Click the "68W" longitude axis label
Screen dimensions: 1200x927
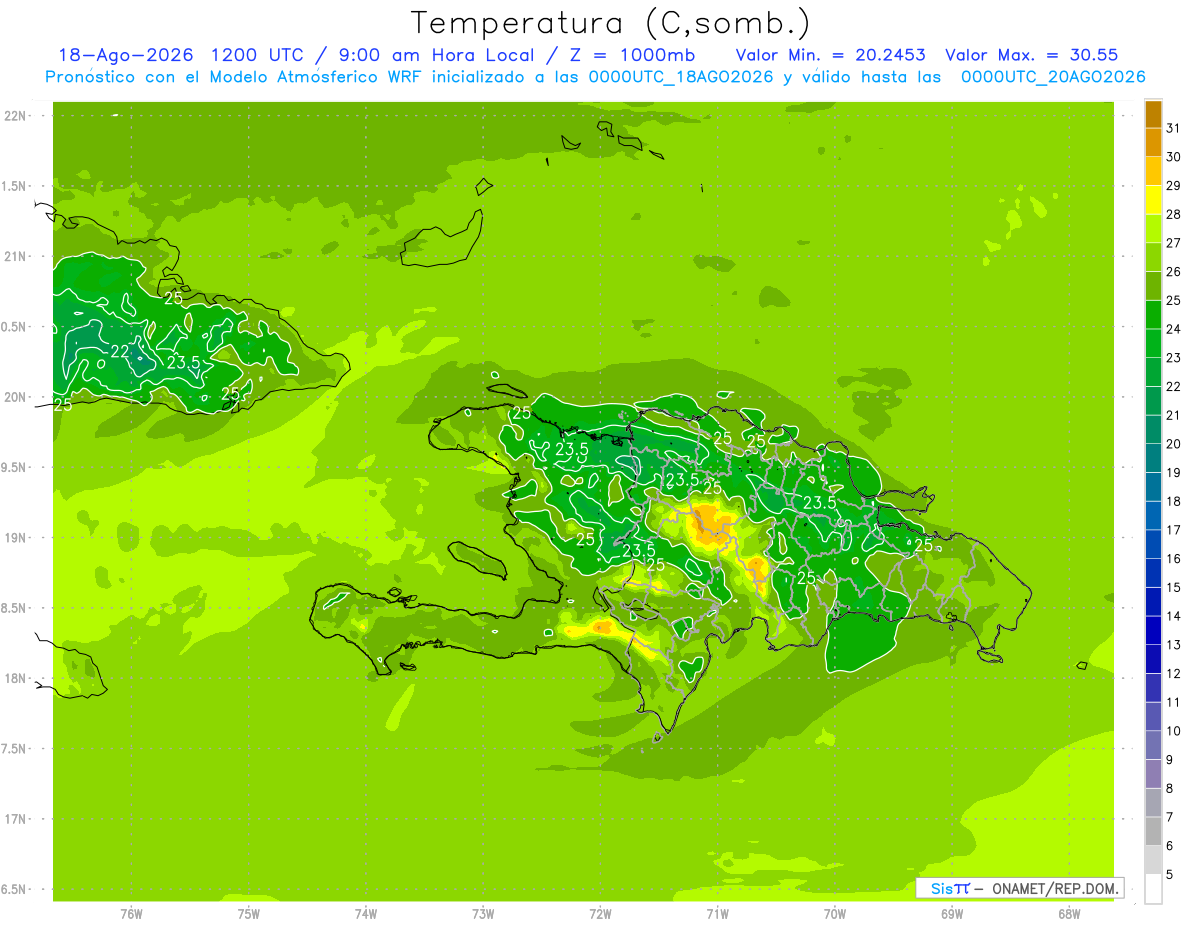pyautogui.click(x=1069, y=915)
